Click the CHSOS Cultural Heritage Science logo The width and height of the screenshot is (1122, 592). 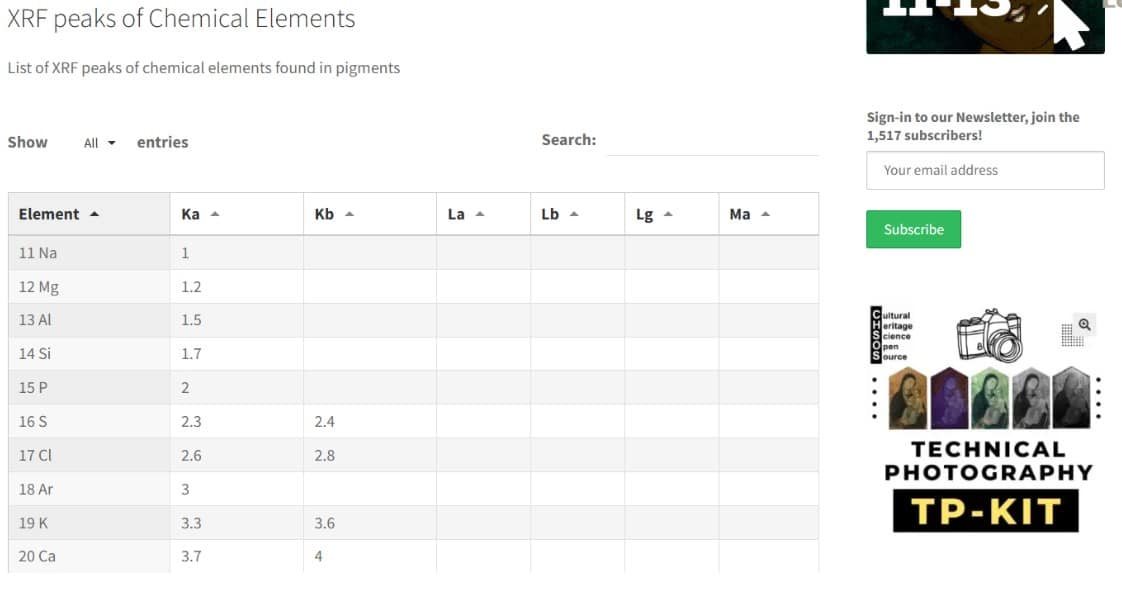click(x=891, y=335)
